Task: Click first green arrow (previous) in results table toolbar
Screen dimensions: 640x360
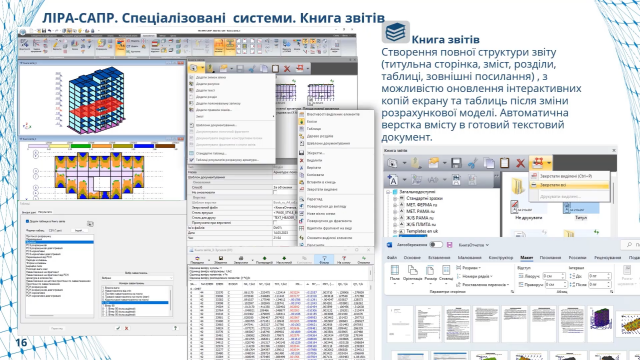Action: [x=264, y=259]
